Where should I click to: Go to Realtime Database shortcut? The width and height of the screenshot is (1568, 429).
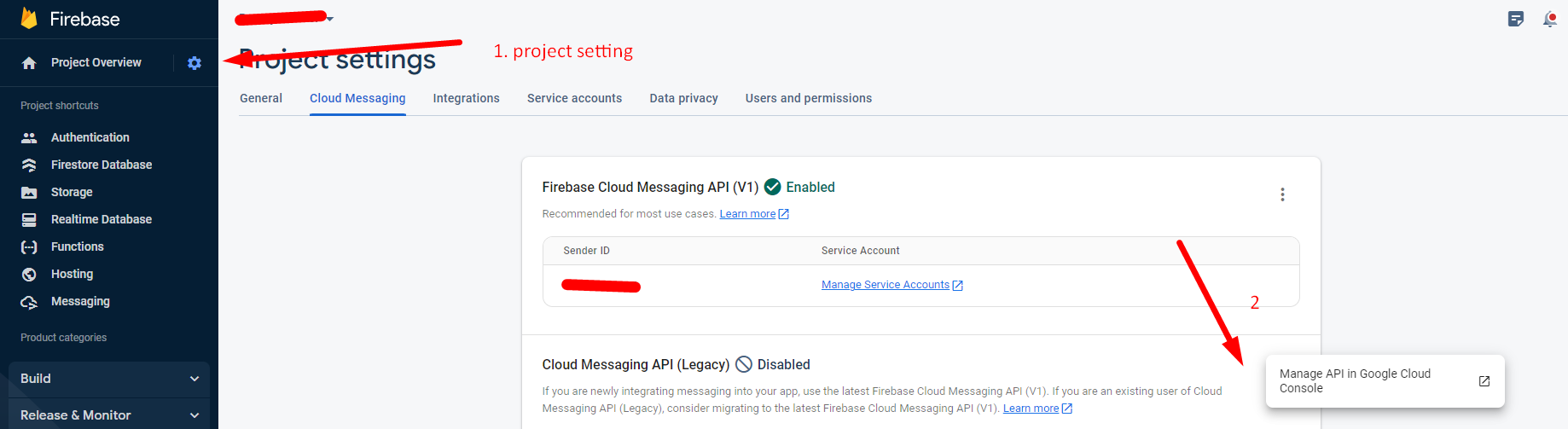coord(102,219)
